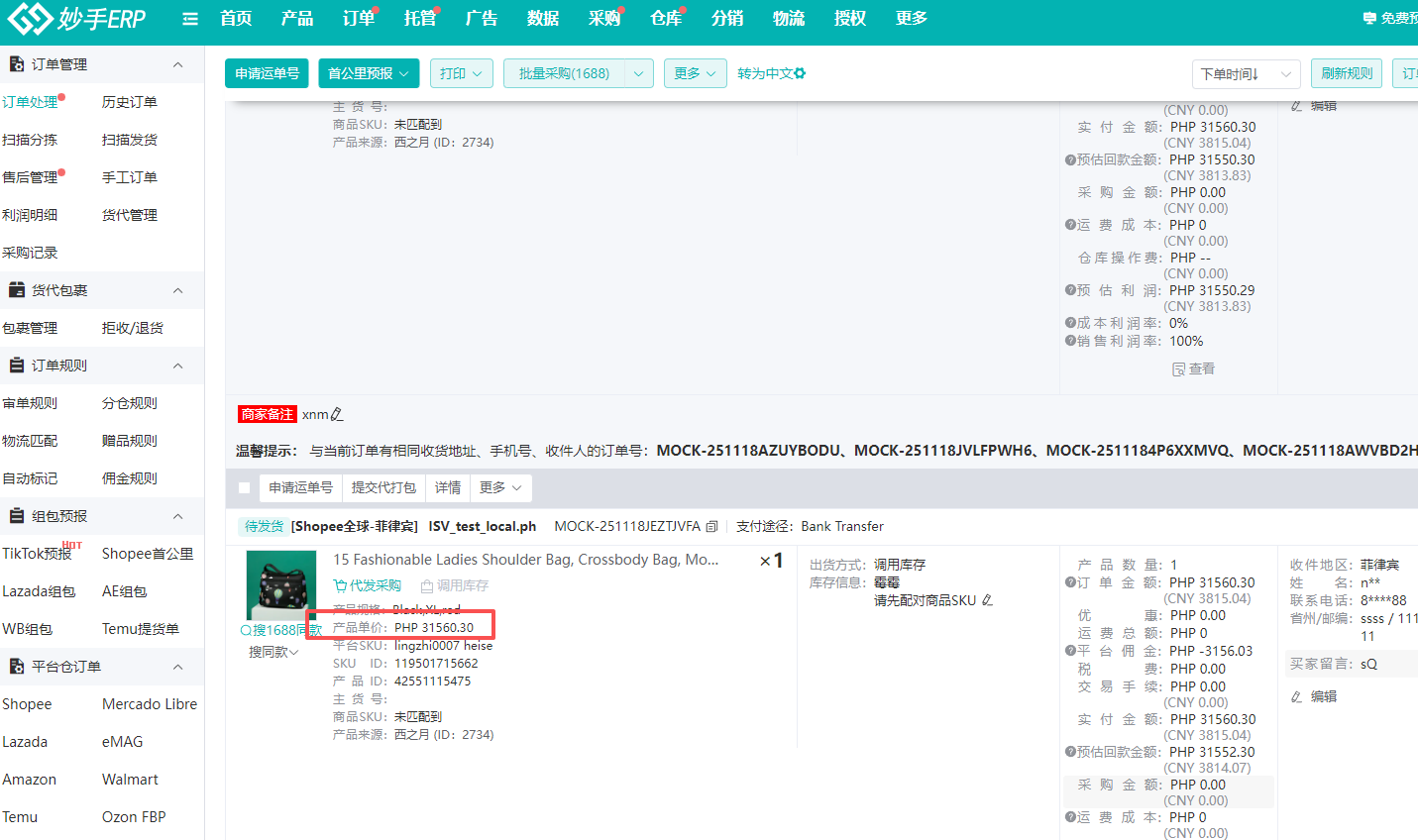Tick the order checkbox beside 申请运单号
This screenshot has width=1418, height=840.
[245, 487]
